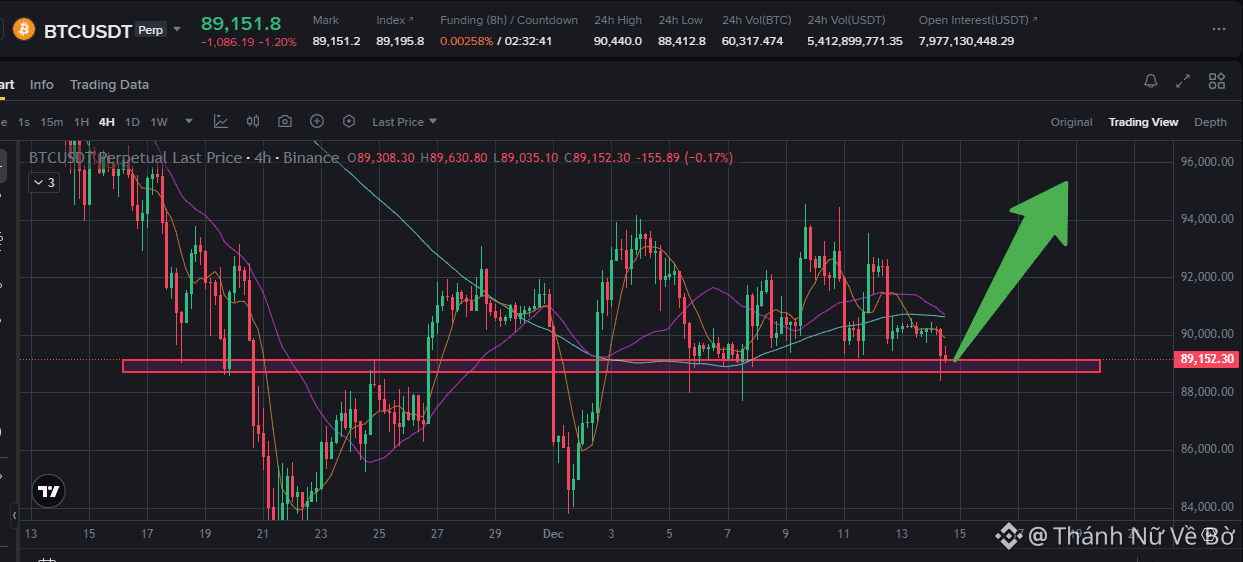Select the 15m timeframe
The image size is (1243, 562).
(52, 122)
